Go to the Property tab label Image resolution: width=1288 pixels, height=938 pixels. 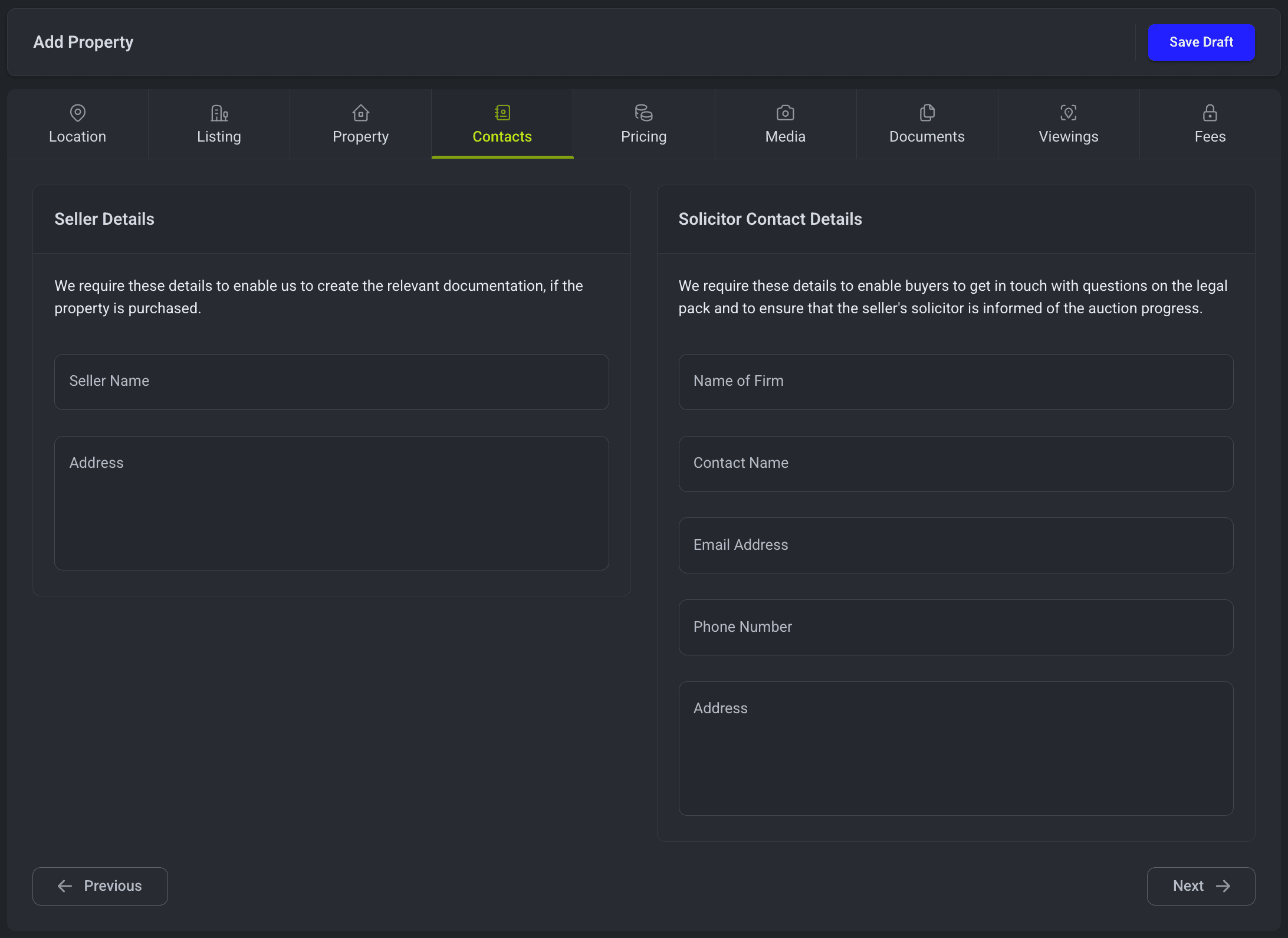click(x=360, y=136)
